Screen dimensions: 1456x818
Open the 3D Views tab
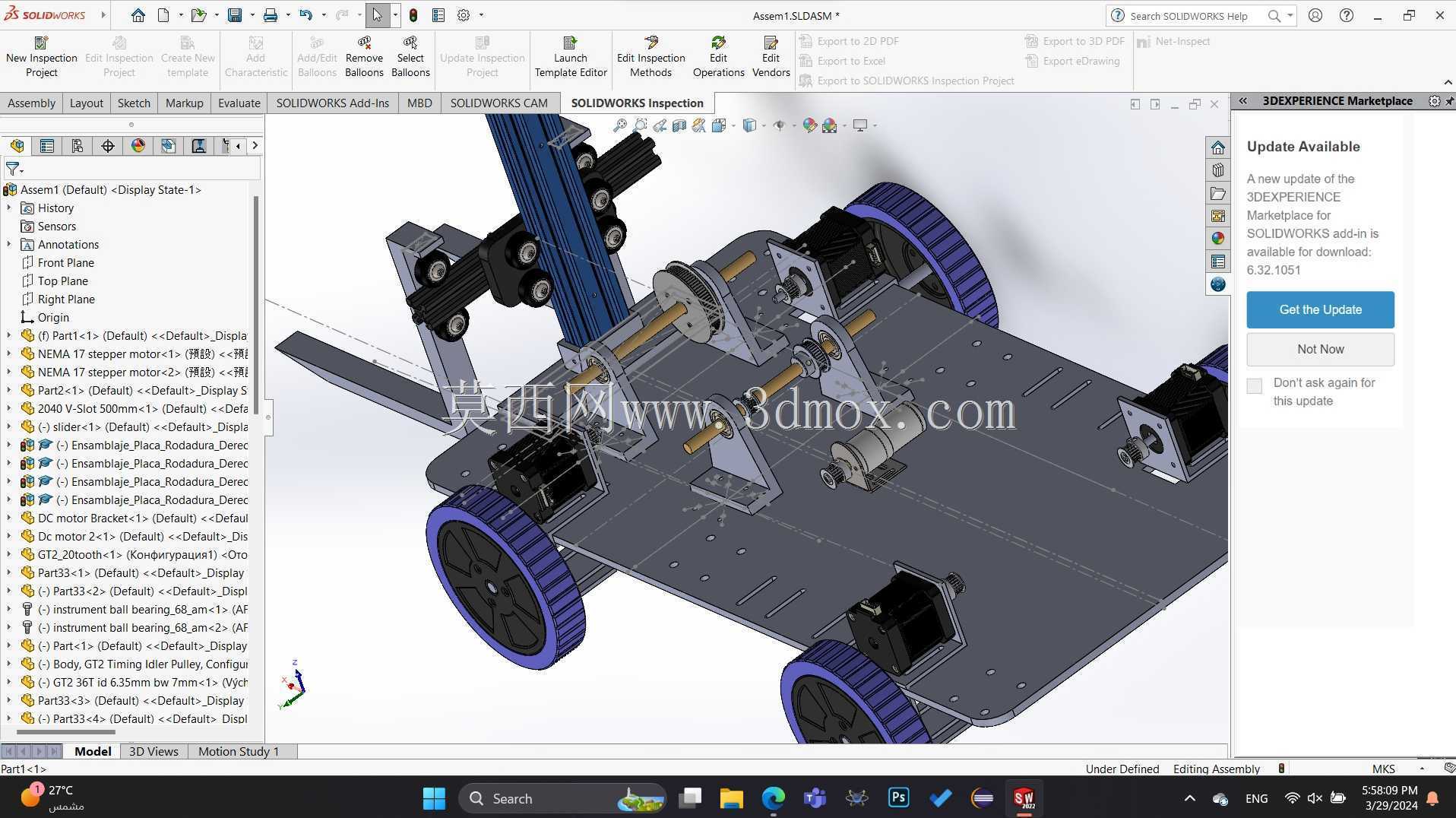(x=154, y=751)
